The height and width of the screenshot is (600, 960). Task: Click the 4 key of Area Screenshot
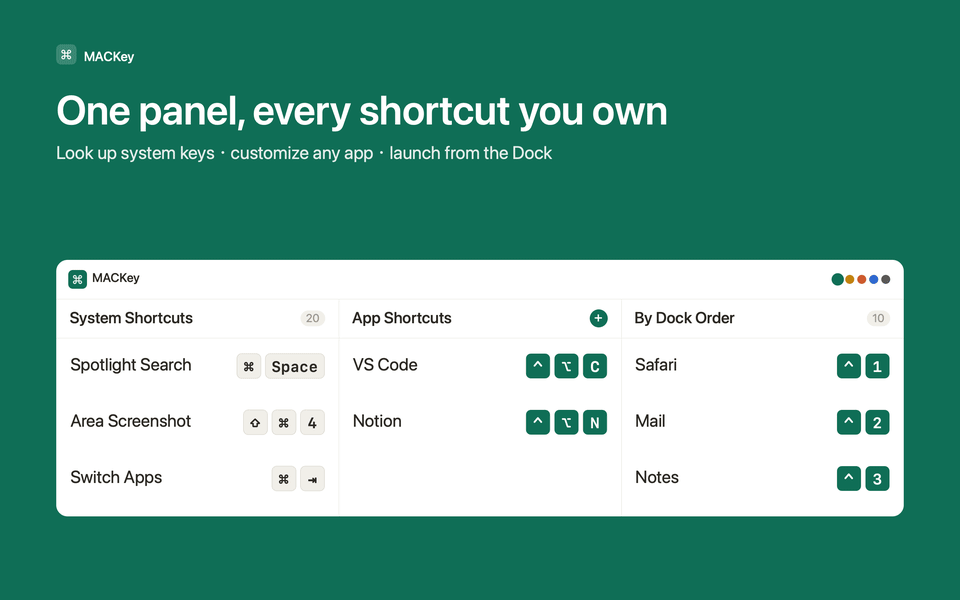[312, 422]
